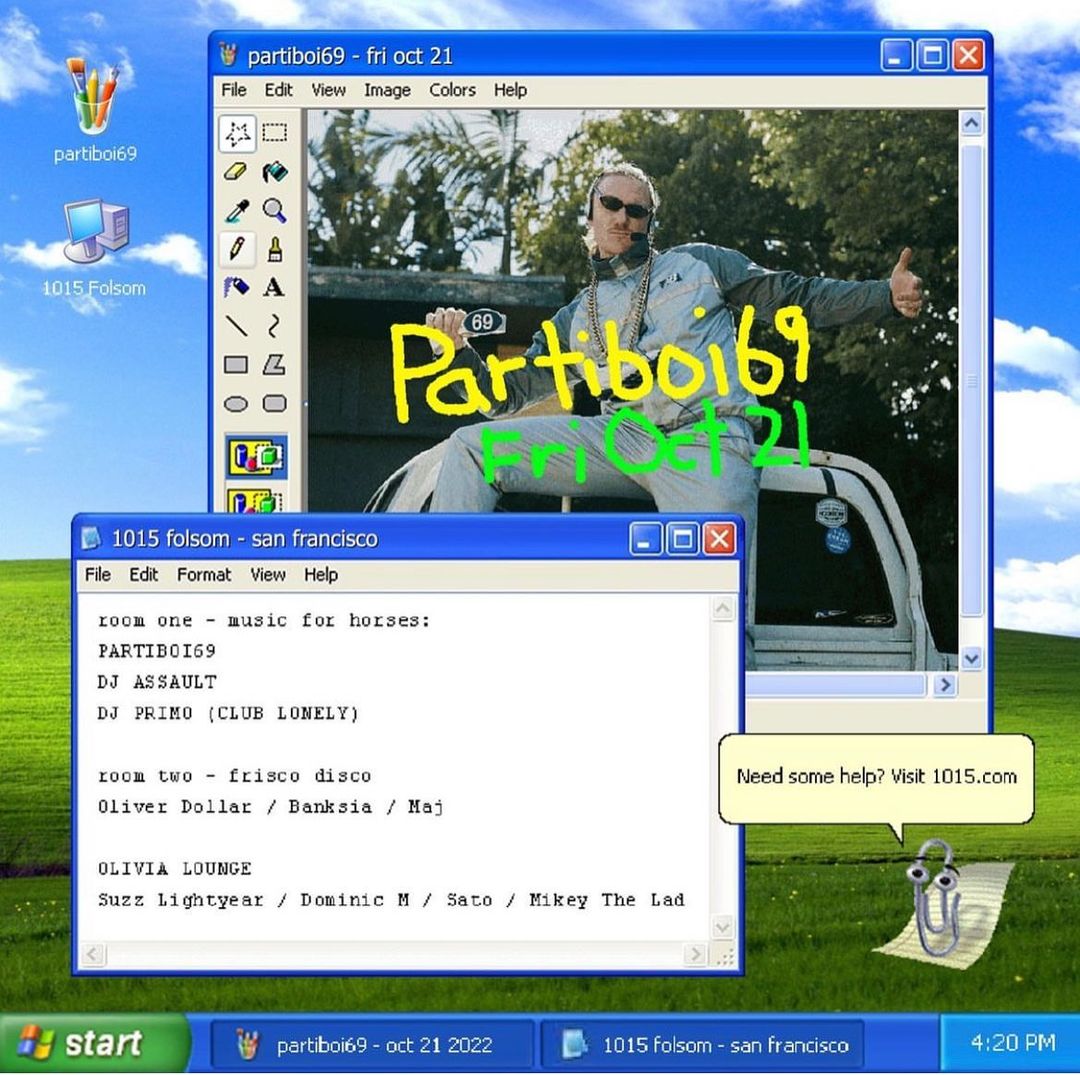Open the Format menu in Notepad
Screen dimensions: 1080x1075
click(204, 575)
